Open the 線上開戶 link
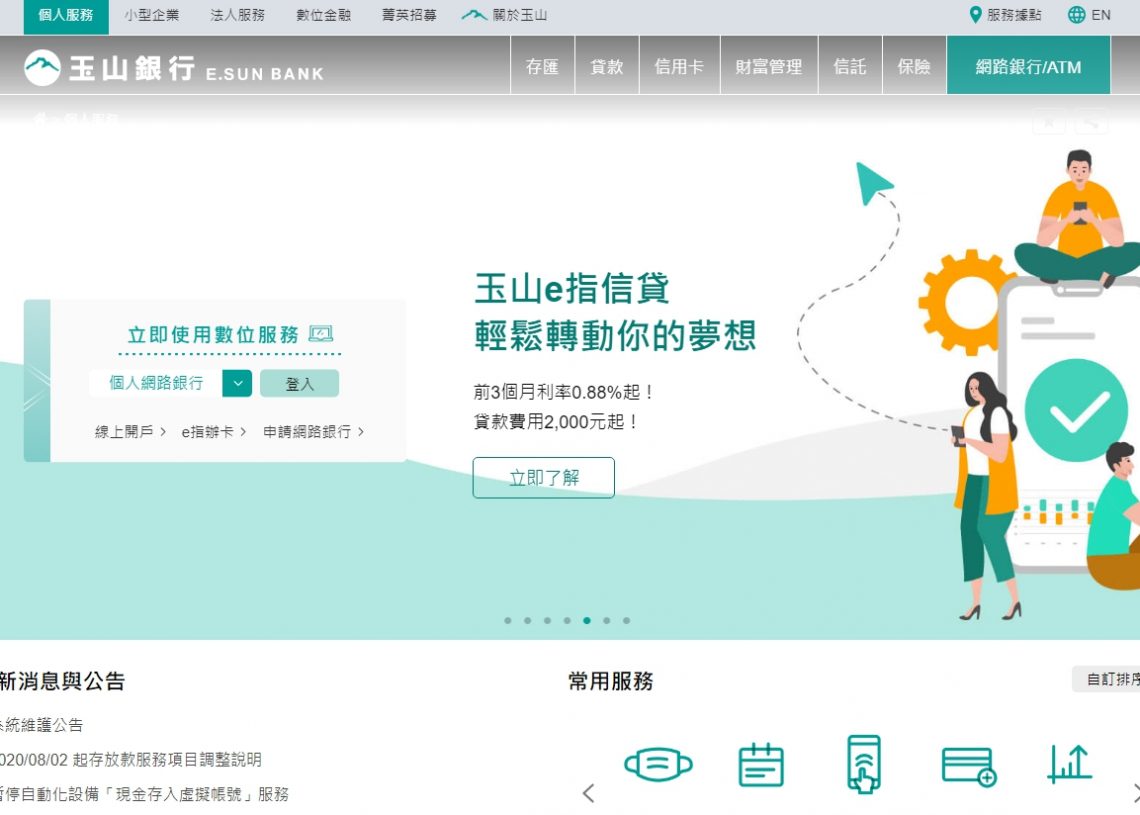 [x=130, y=432]
